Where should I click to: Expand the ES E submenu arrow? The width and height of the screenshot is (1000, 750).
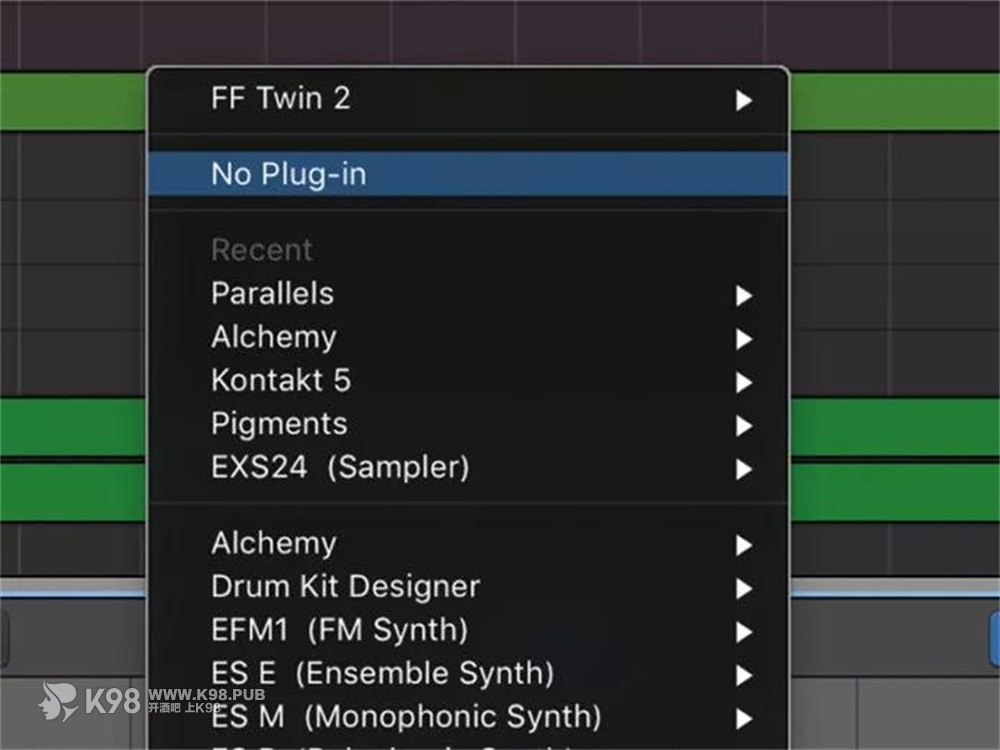click(x=744, y=675)
